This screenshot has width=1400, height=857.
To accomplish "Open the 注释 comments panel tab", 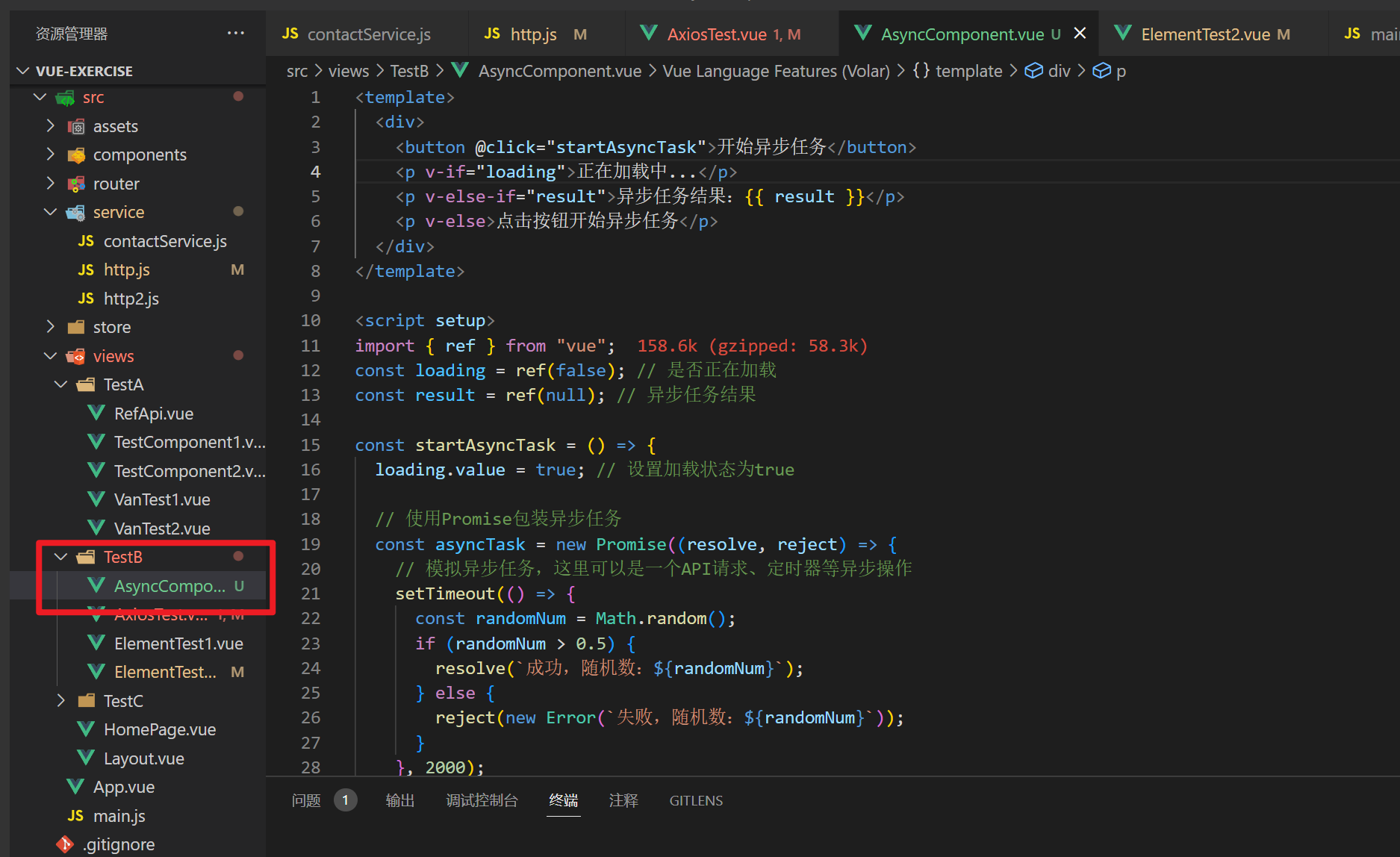I will click(x=623, y=800).
